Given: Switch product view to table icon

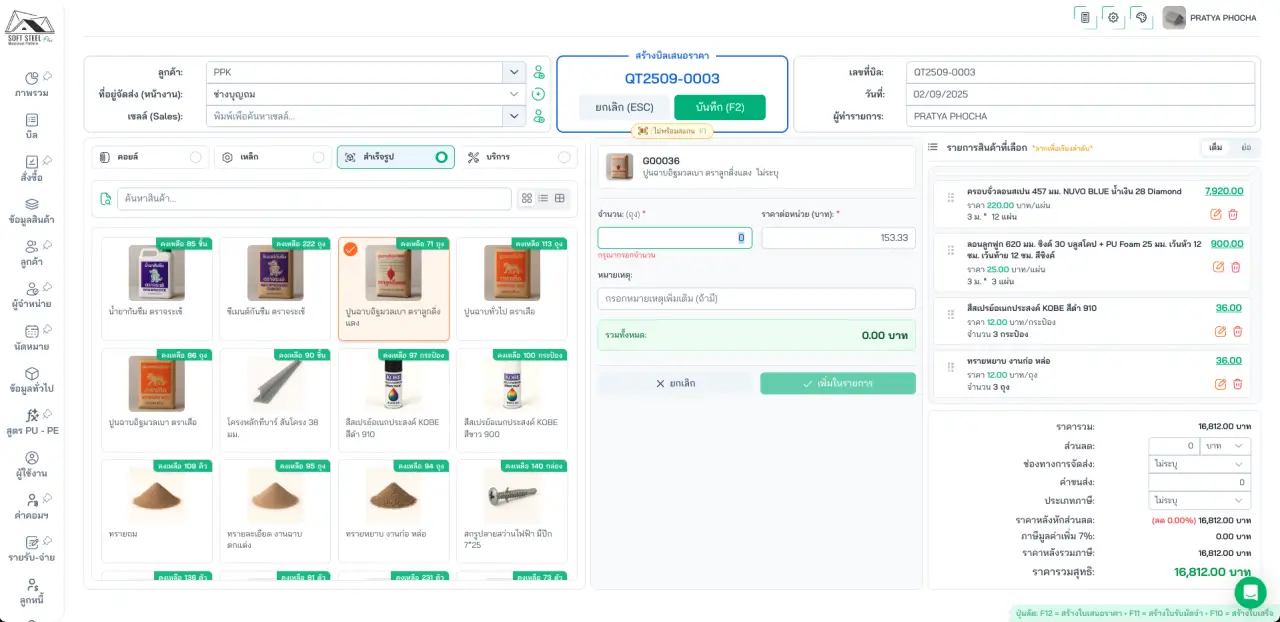Looking at the screenshot, I should click(560, 198).
